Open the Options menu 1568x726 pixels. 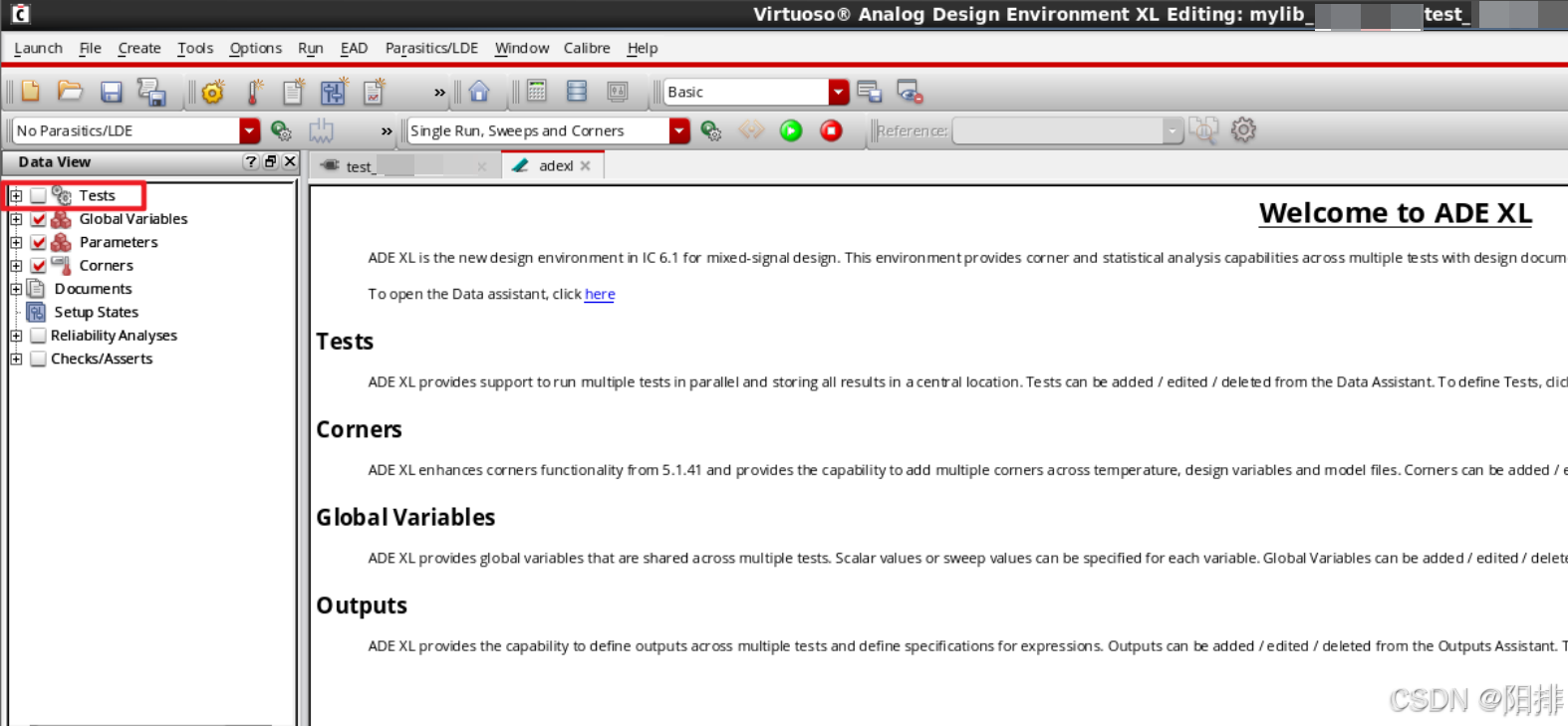coord(255,48)
